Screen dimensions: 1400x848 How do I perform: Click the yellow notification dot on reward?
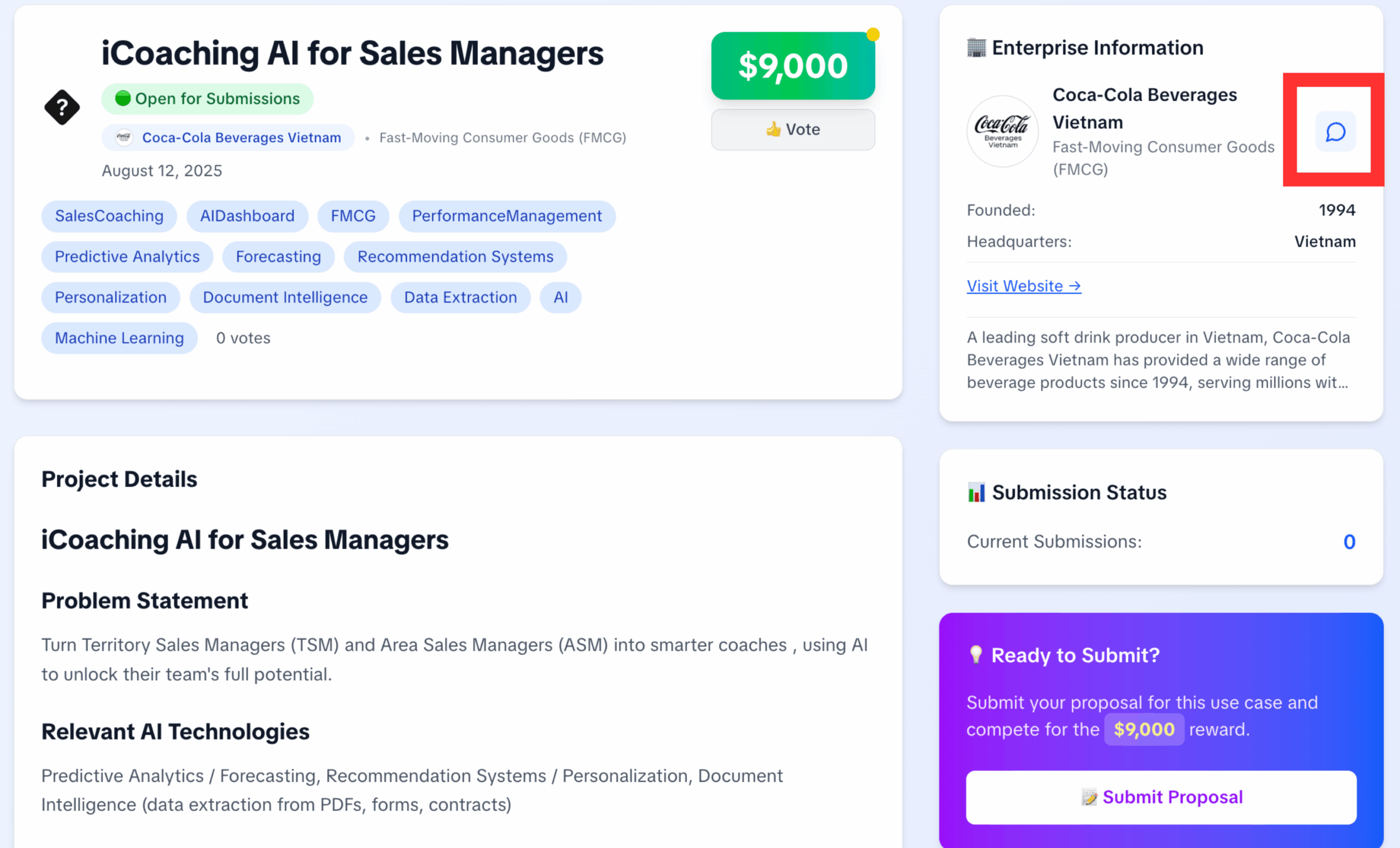[873, 34]
